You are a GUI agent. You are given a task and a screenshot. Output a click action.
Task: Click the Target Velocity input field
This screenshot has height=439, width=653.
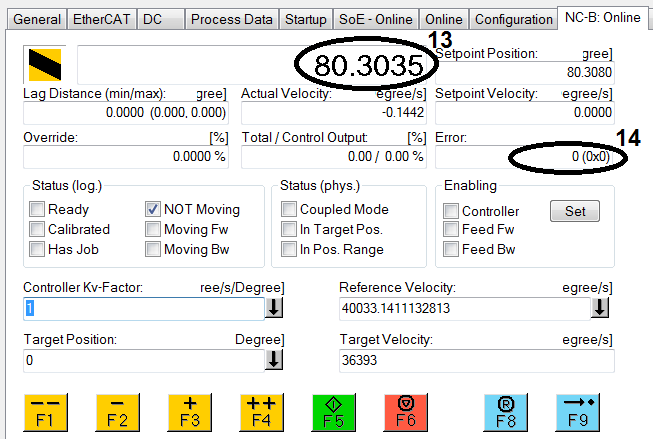(477, 360)
